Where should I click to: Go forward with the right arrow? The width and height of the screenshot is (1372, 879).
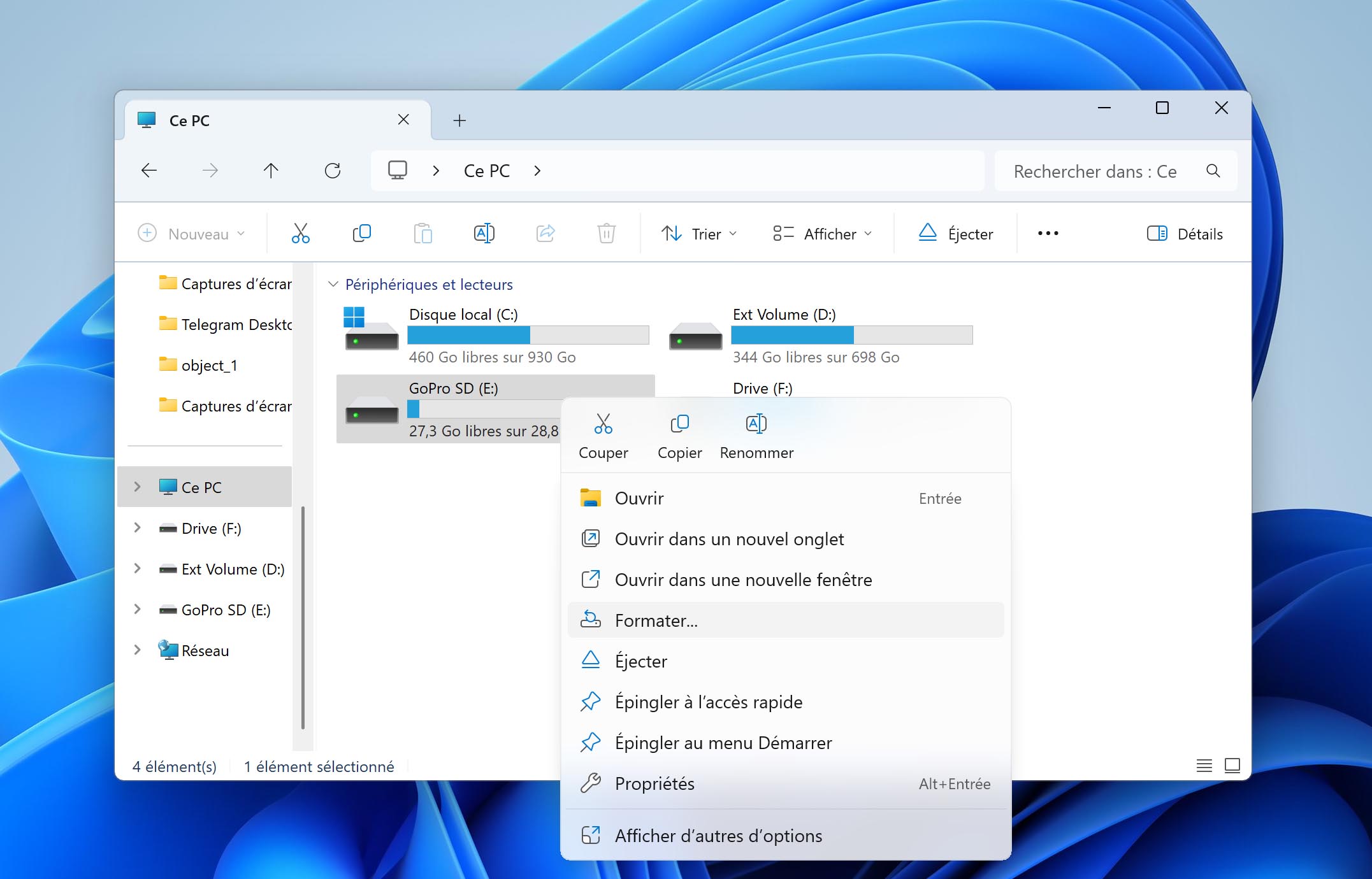pyautogui.click(x=210, y=170)
